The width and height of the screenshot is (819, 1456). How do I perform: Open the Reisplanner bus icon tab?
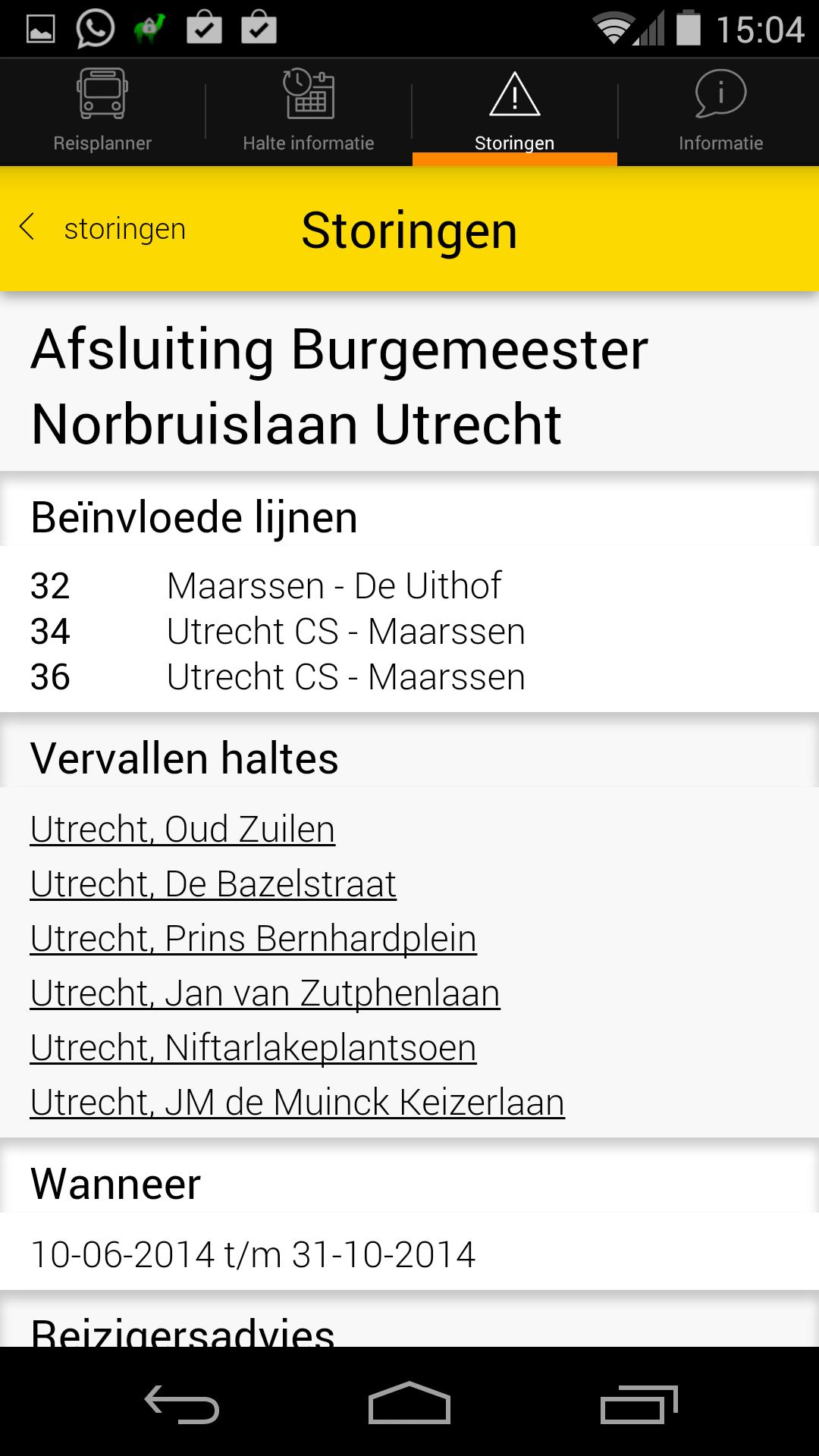click(102, 94)
